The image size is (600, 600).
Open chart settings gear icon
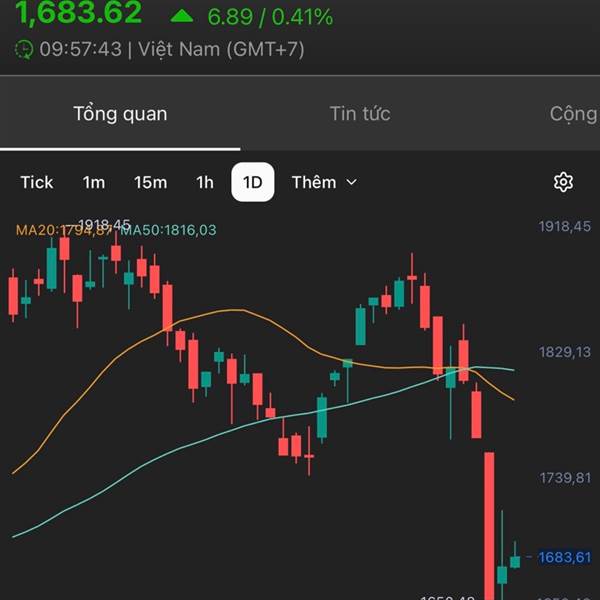pos(563,182)
